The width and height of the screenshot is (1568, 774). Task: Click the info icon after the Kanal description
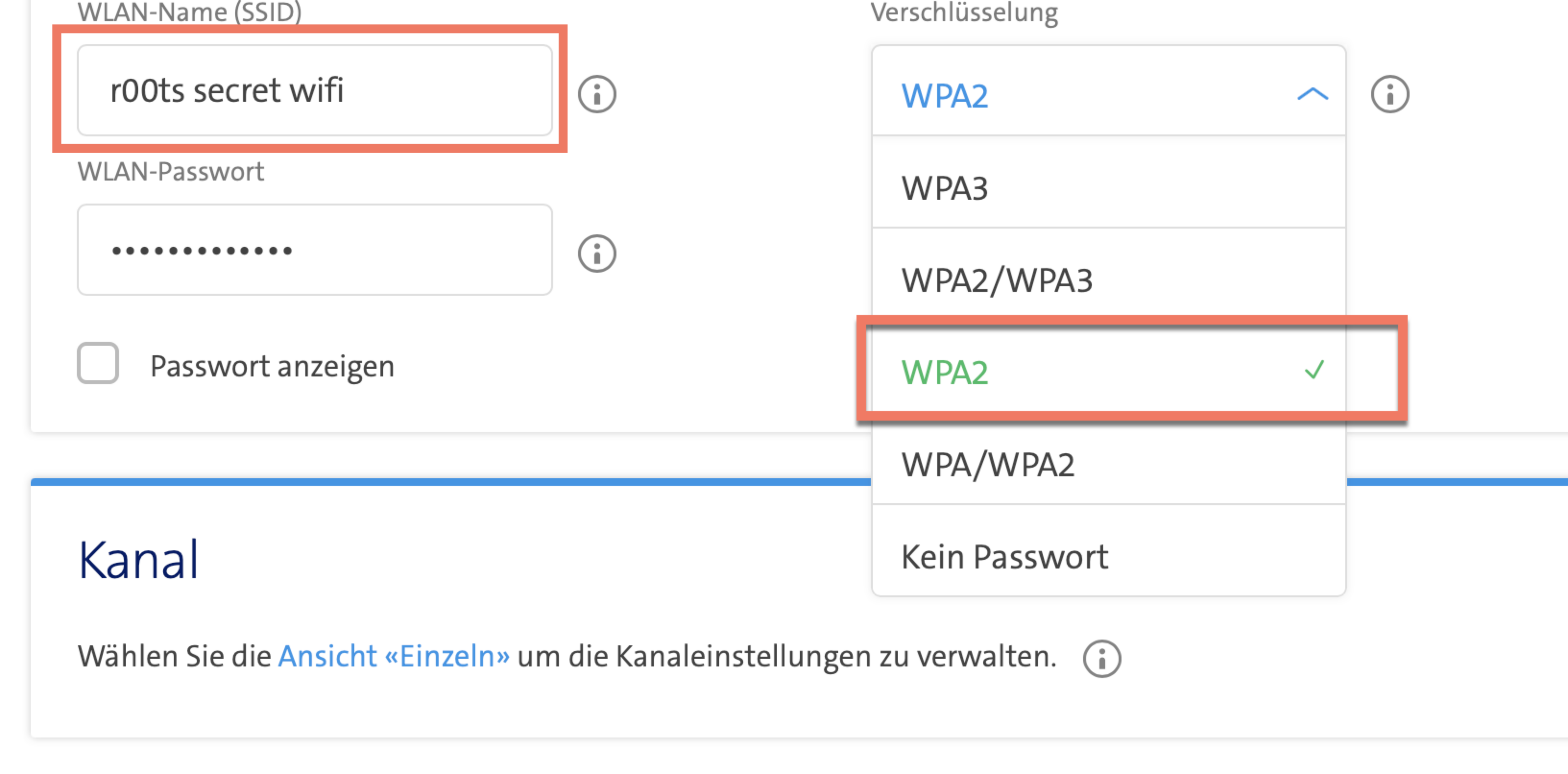pyautogui.click(x=1102, y=658)
